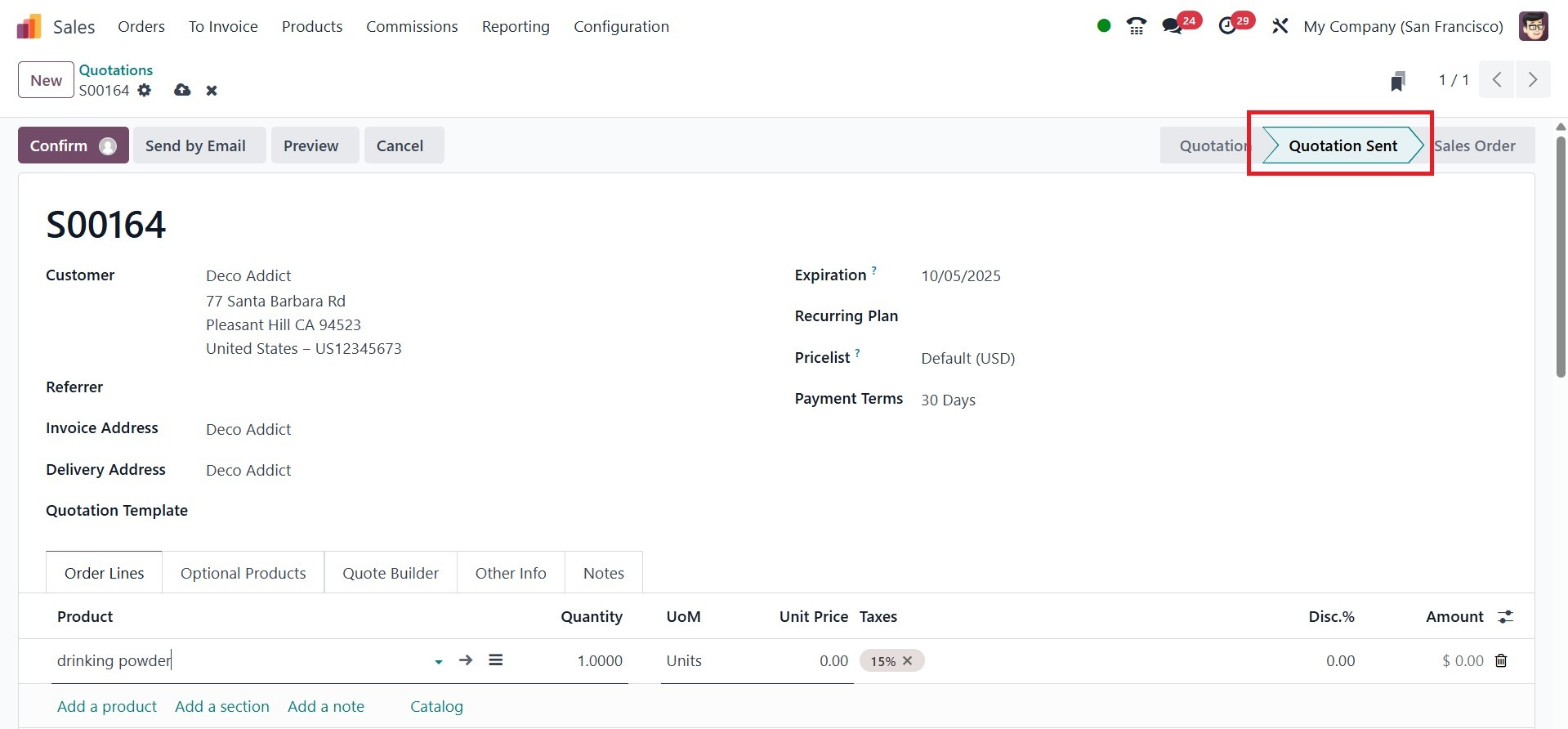This screenshot has height=729, width=1568.
Task: Go to previous record arrow
Action: click(x=1497, y=80)
